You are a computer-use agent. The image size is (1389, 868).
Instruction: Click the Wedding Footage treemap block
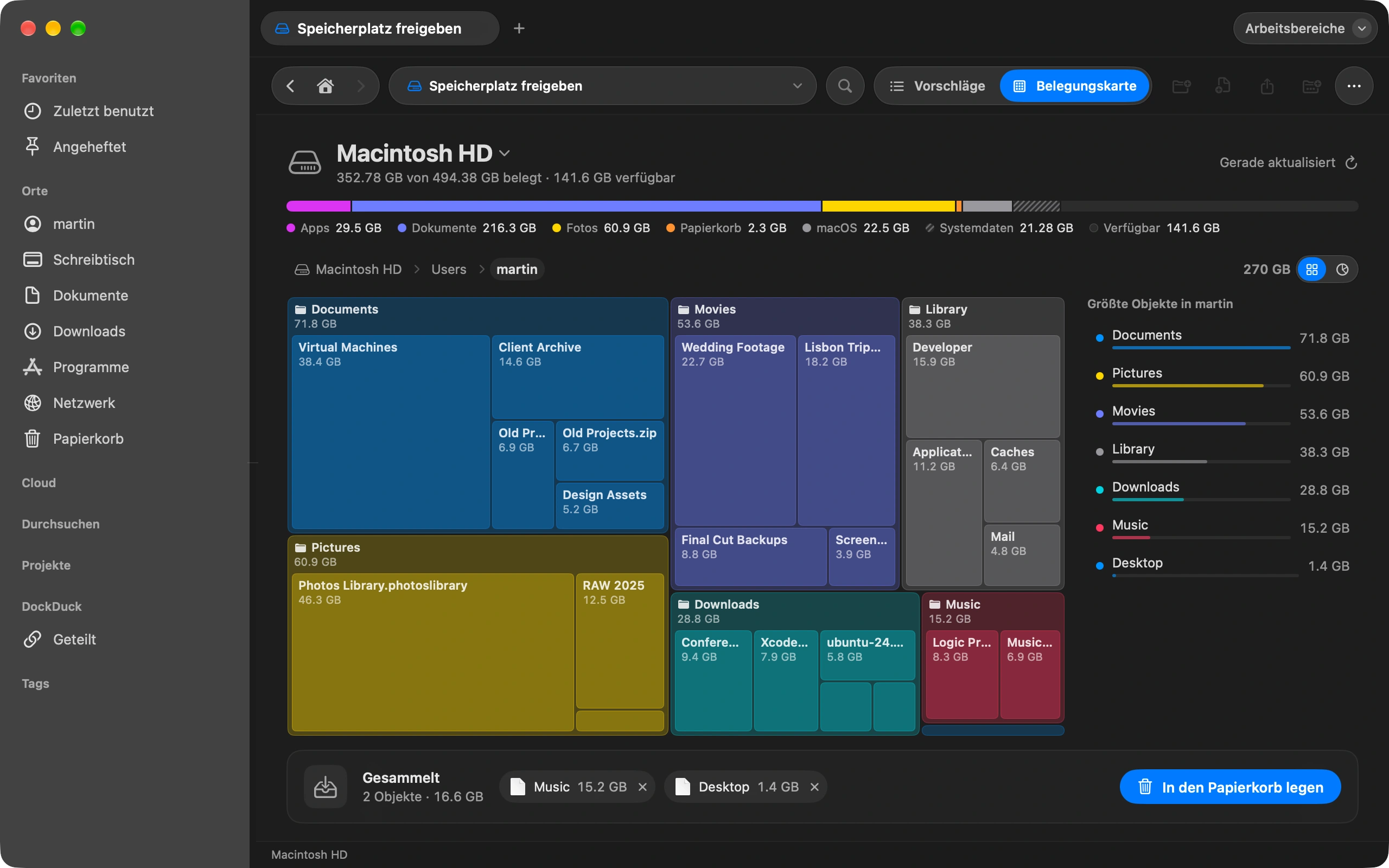pos(735,431)
